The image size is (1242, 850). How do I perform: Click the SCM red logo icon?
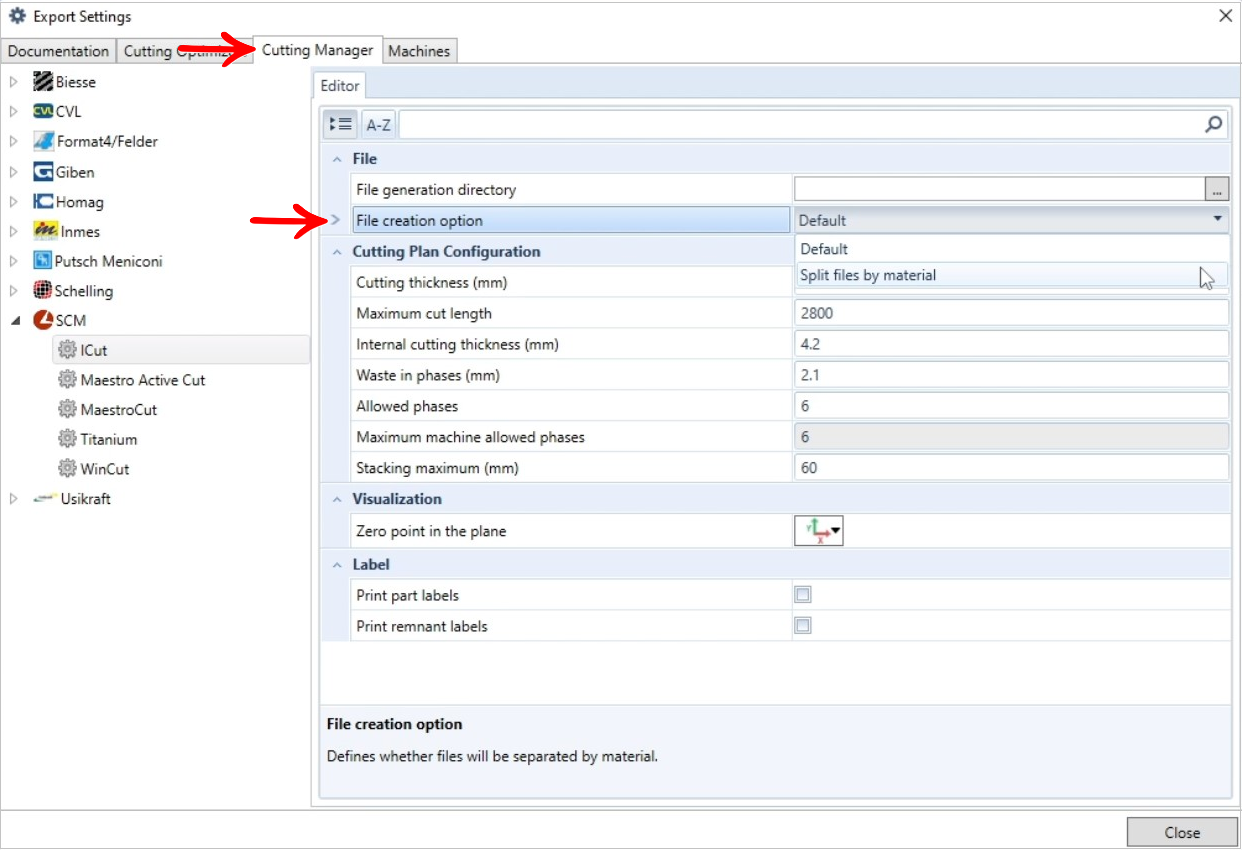(43, 320)
